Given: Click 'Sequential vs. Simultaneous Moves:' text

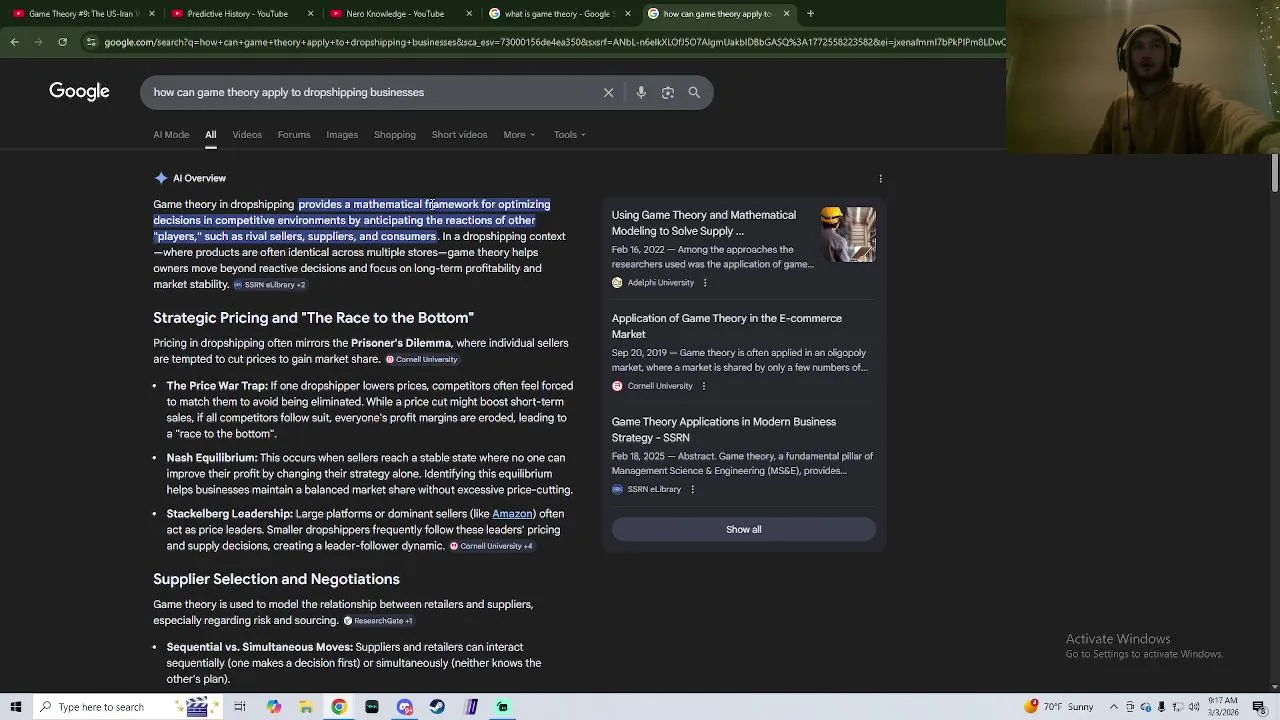Looking at the screenshot, I should (x=260, y=647).
